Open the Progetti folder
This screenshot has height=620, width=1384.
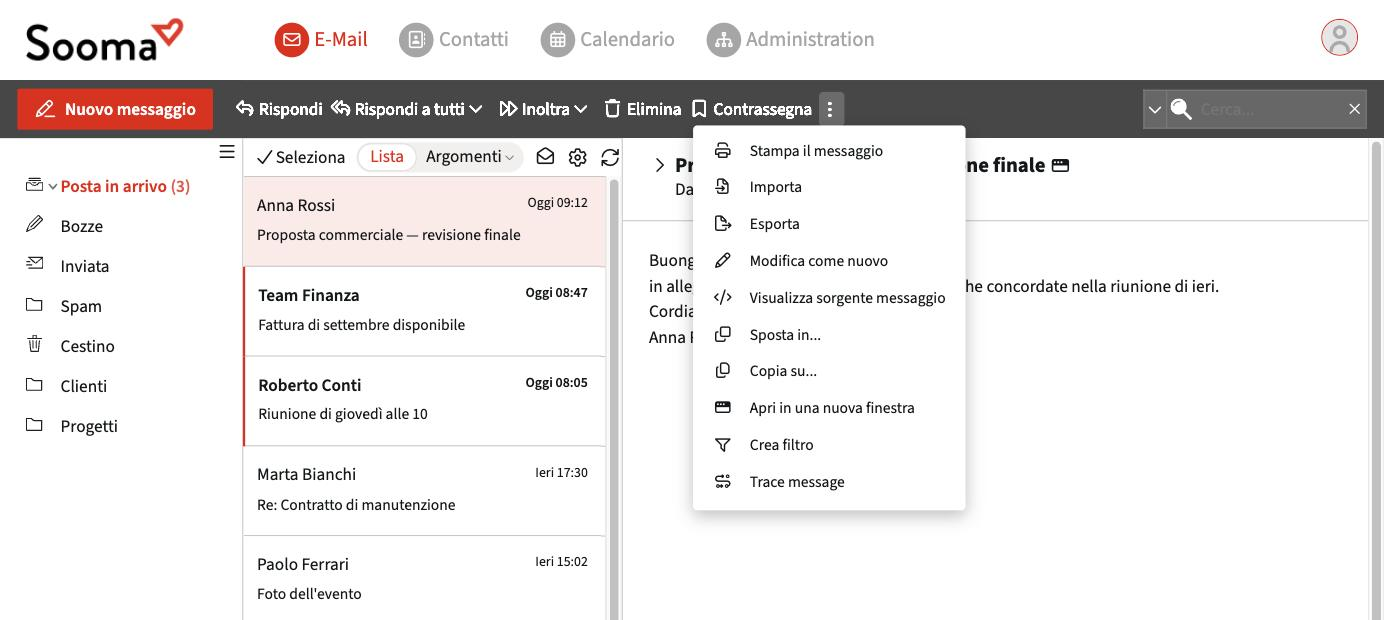pos(89,426)
